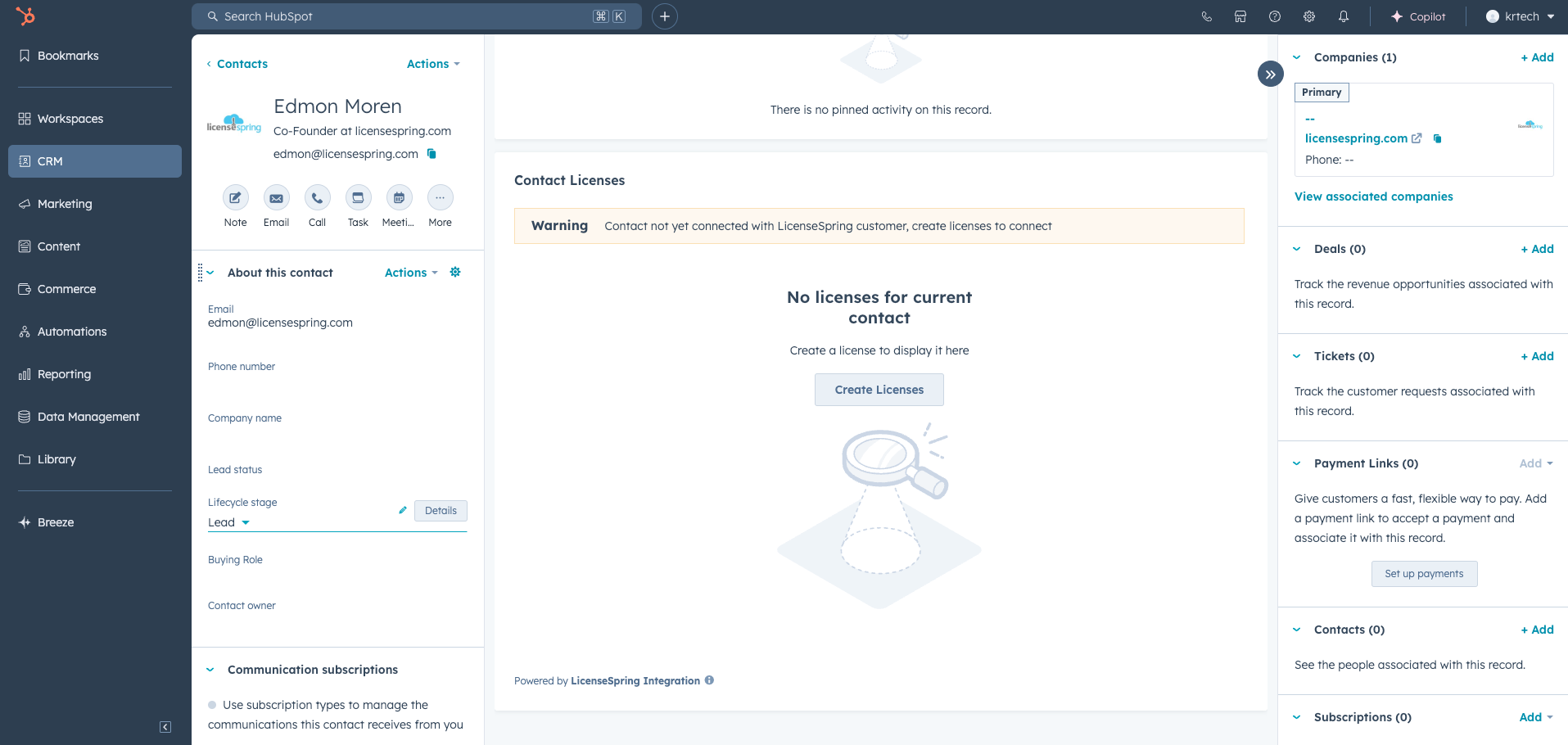Image resolution: width=1568 pixels, height=745 pixels.
Task: Collapse the Companies section
Action: click(x=1297, y=57)
